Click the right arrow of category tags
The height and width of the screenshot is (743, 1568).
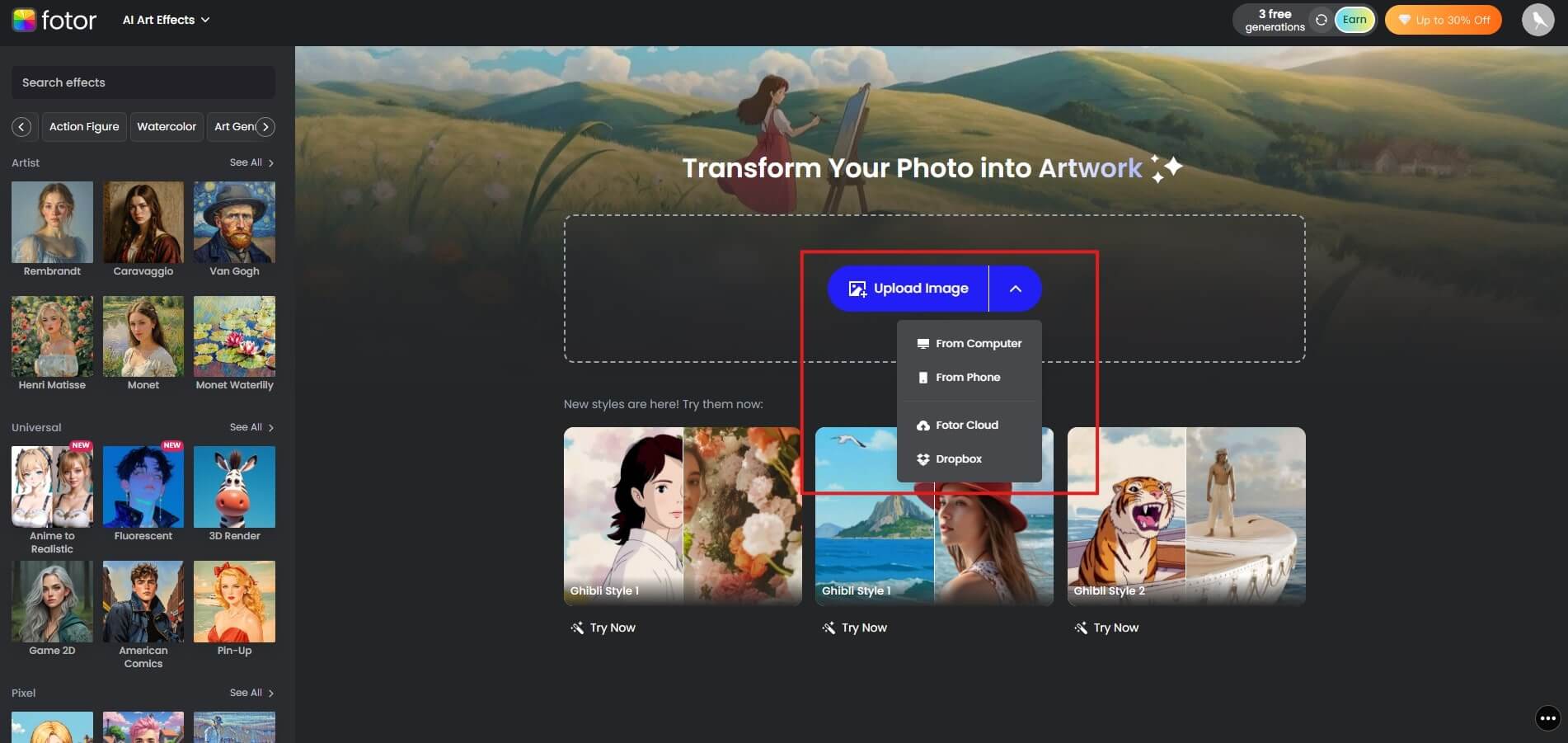pos(265,127)
